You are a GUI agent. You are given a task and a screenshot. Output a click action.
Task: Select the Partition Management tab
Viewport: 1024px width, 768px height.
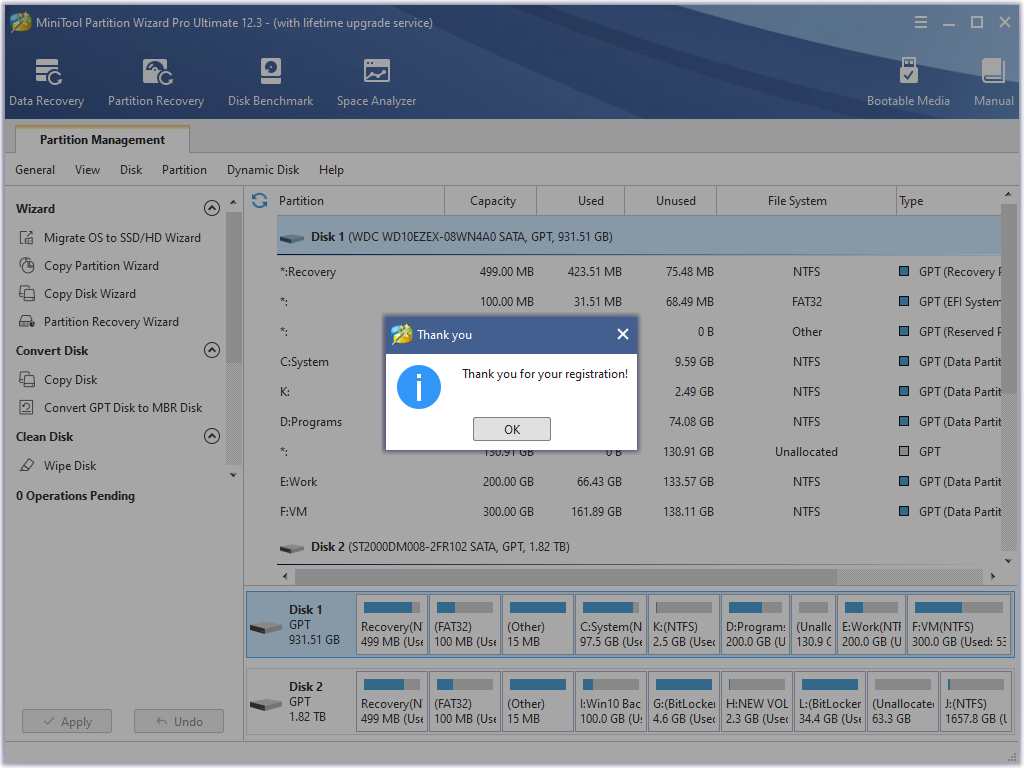click(x=103, y=140)
